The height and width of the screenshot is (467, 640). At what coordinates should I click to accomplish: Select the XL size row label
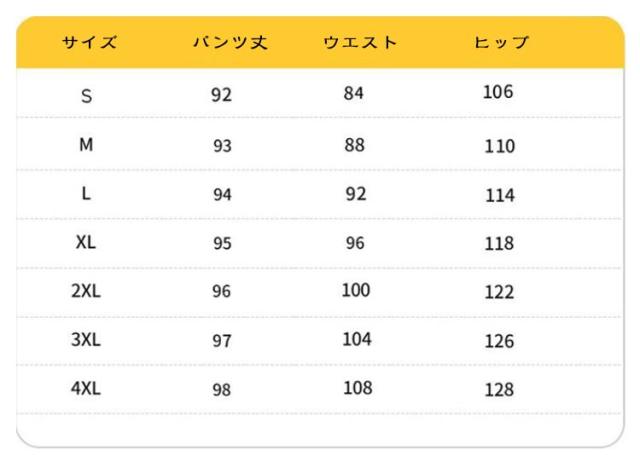[87, 242]
